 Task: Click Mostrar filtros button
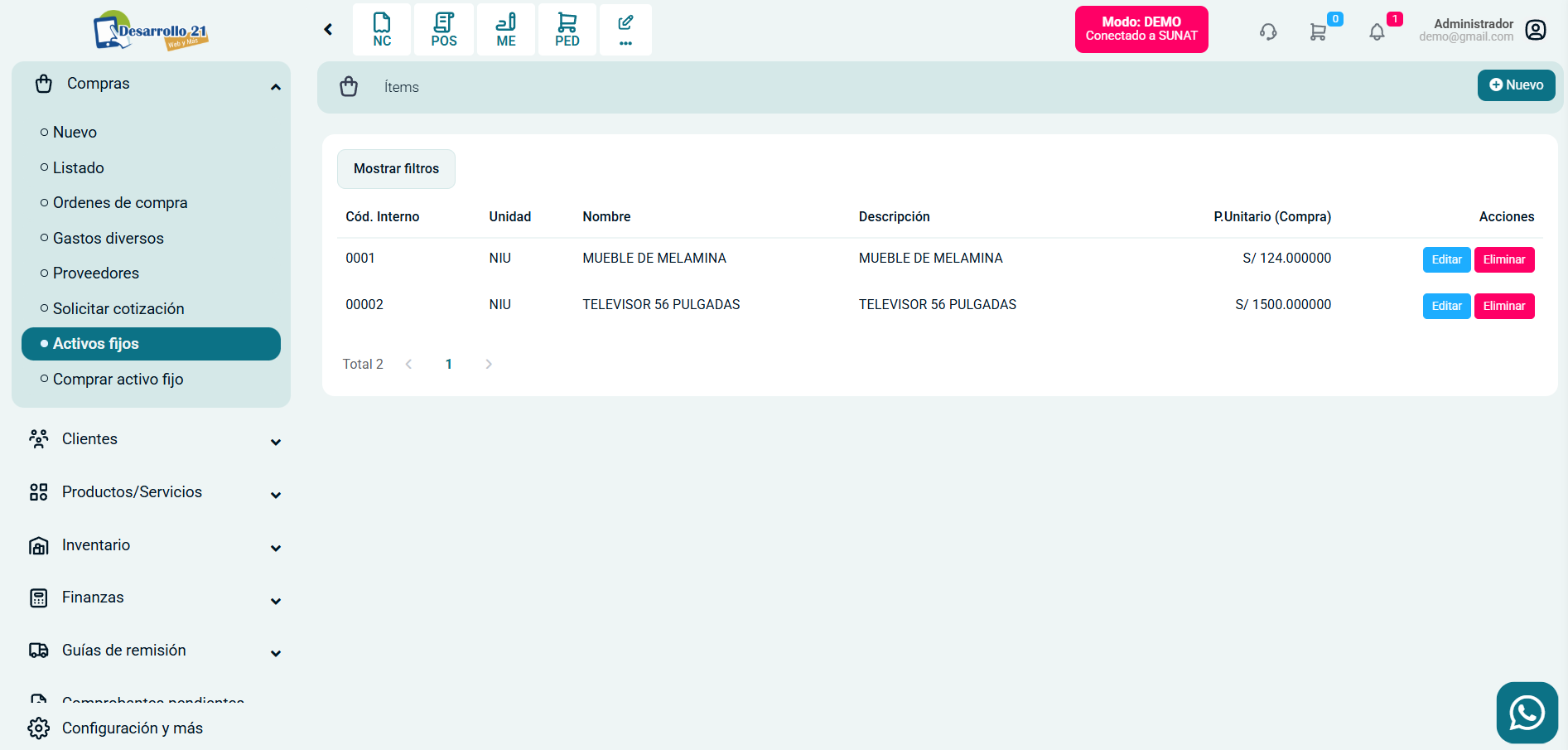396,169
